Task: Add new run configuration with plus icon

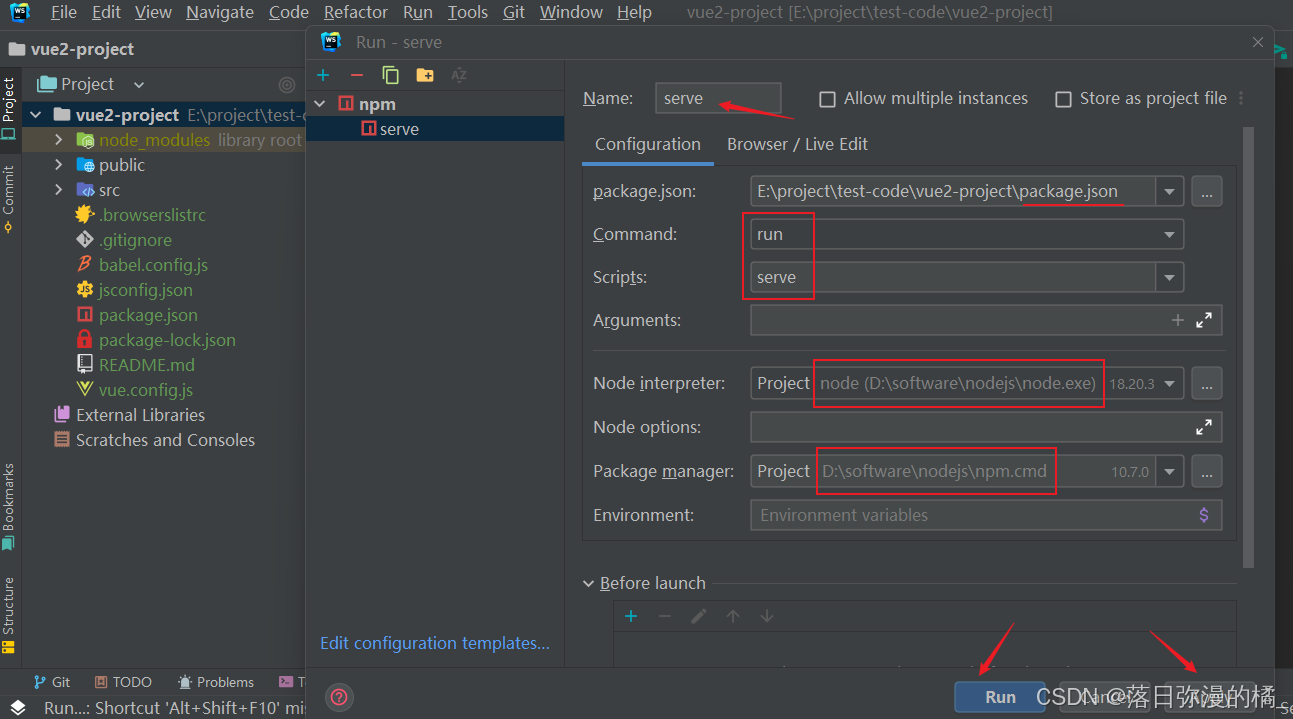Action: pyautogui.click(x=323, y=76)
